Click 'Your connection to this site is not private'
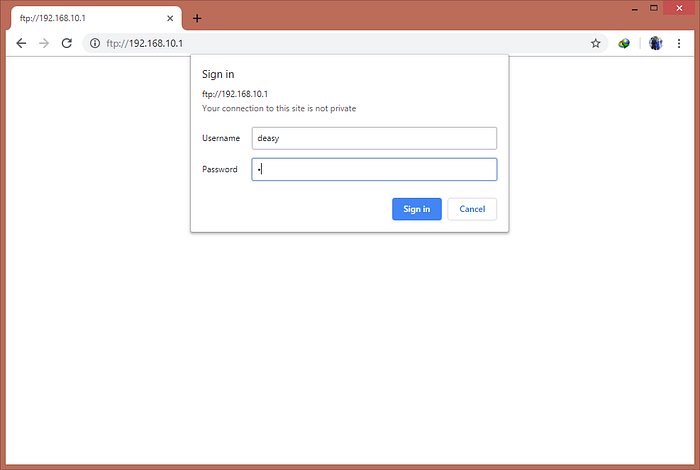This screenshot has width=700, height=470. pyautogui.click(x=279, y=108)
